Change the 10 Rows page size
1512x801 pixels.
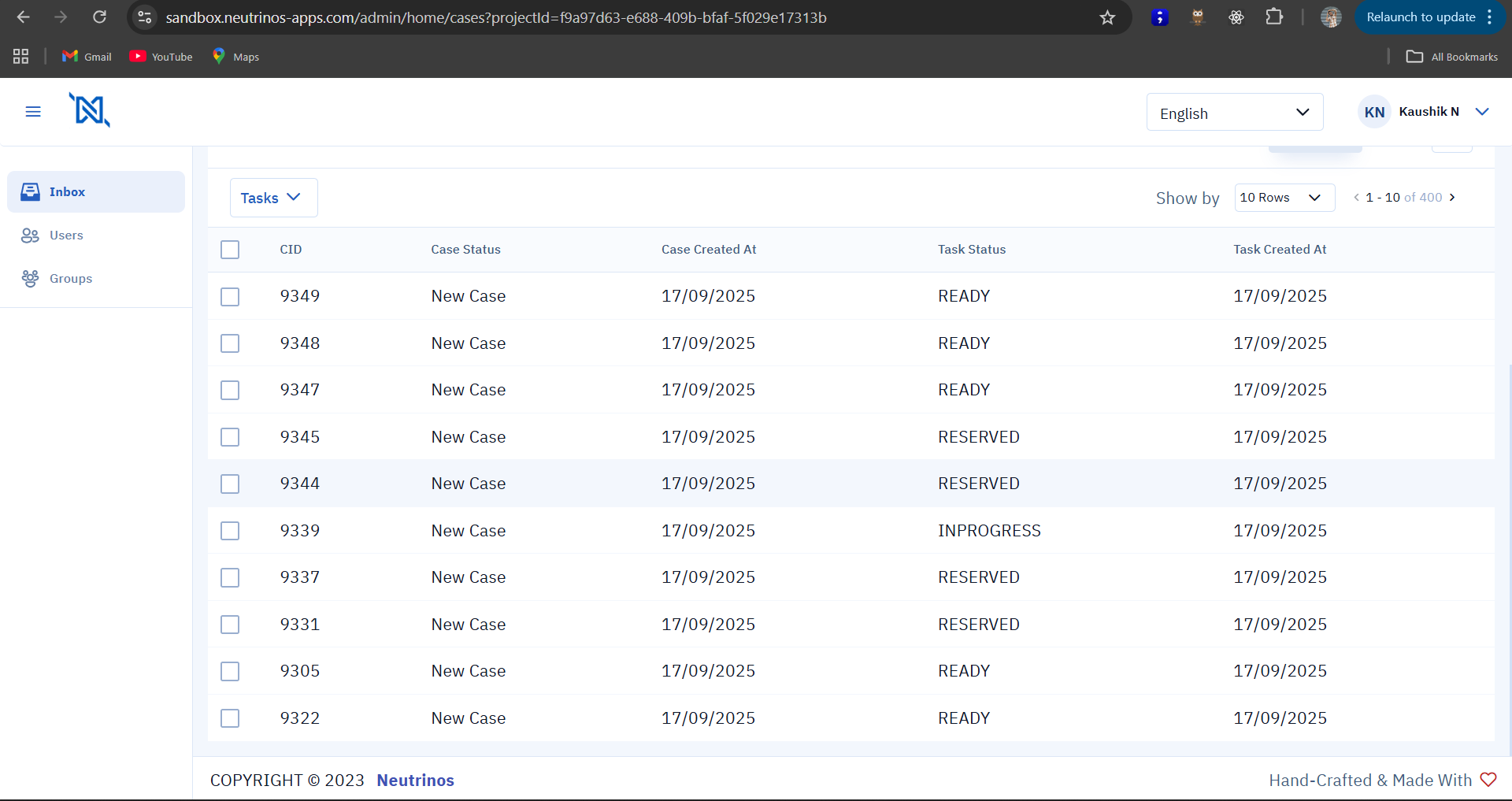[x=1284, y=198]
